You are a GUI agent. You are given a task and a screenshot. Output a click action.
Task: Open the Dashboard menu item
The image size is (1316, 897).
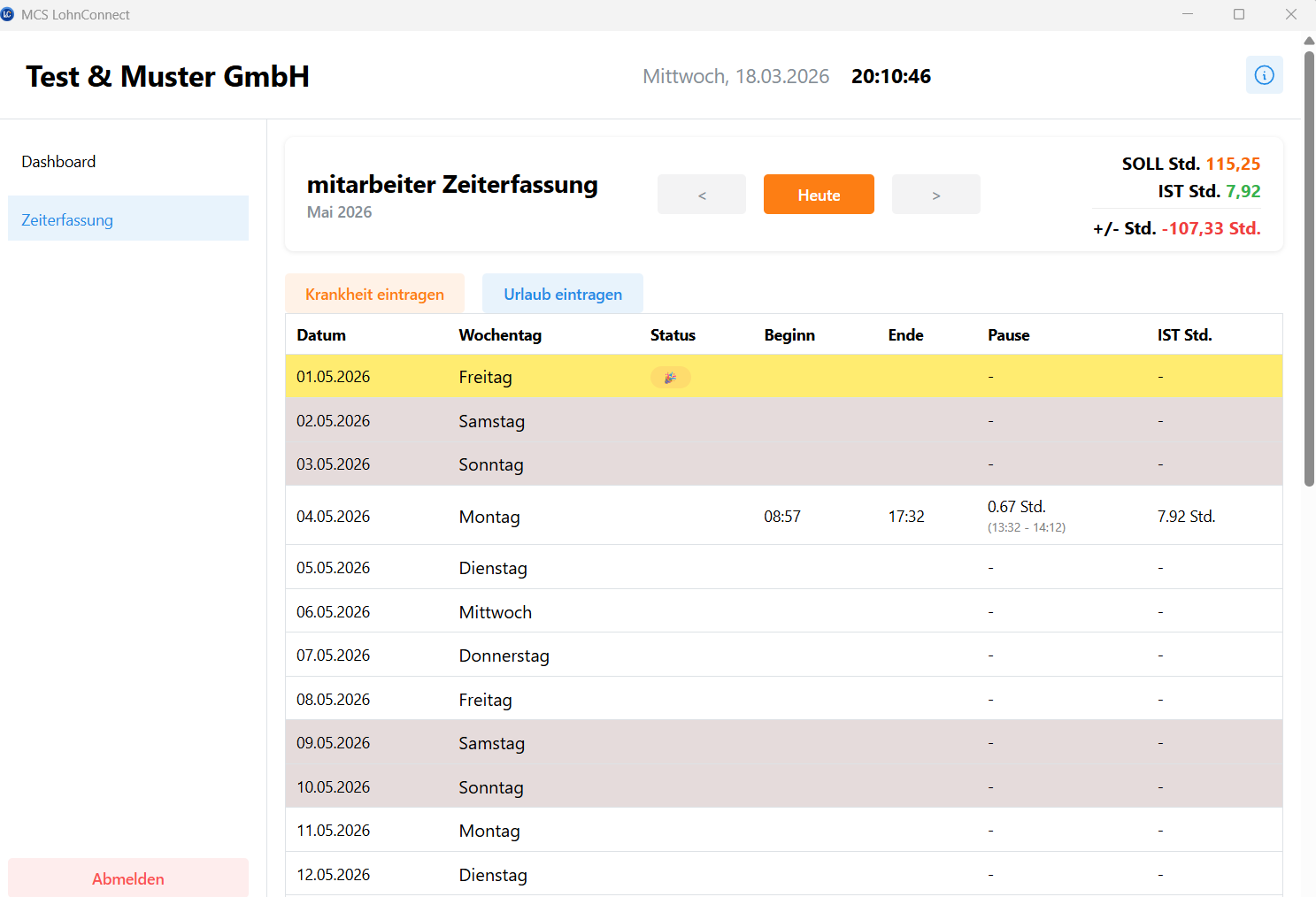58,162
